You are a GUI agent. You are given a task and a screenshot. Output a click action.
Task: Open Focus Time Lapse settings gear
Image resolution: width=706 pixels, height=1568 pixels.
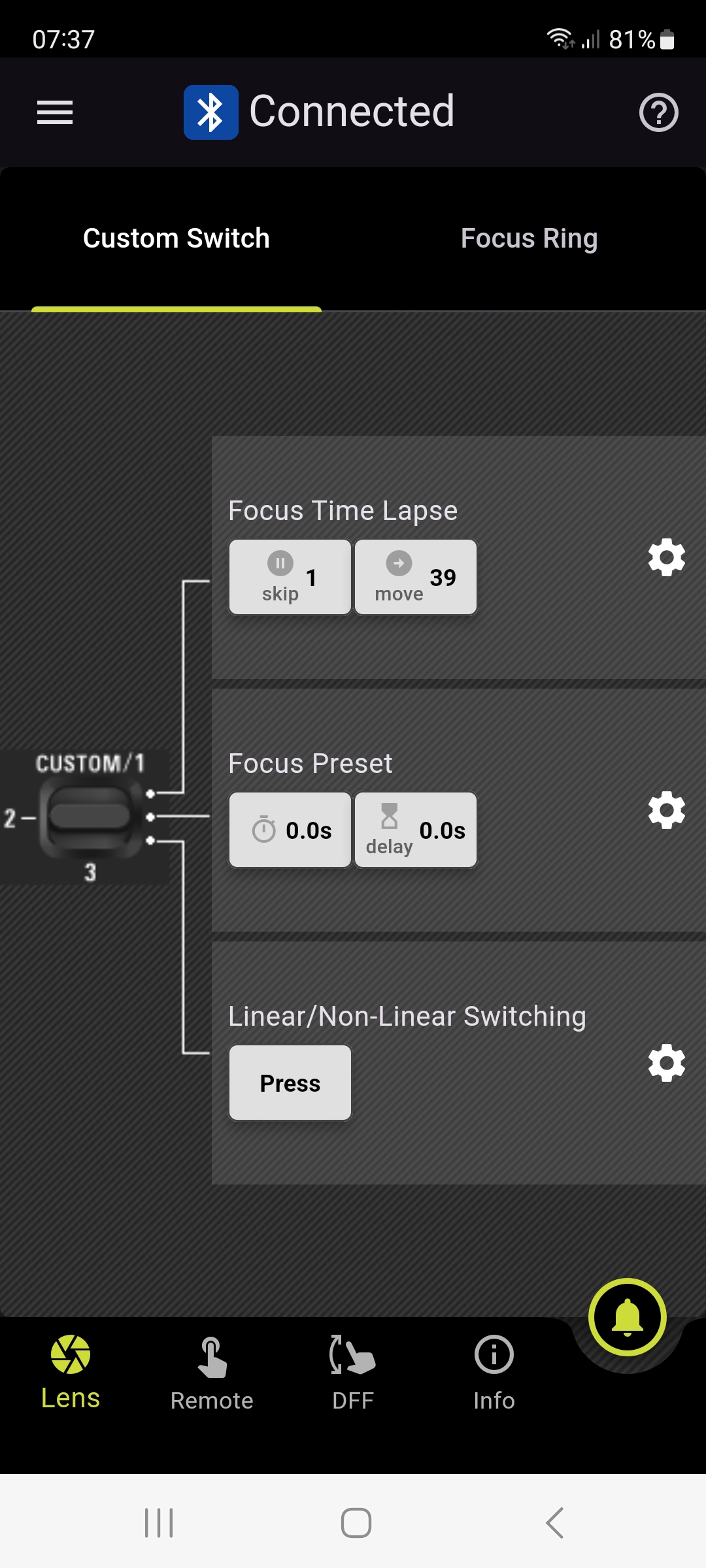tap(666, 557)
